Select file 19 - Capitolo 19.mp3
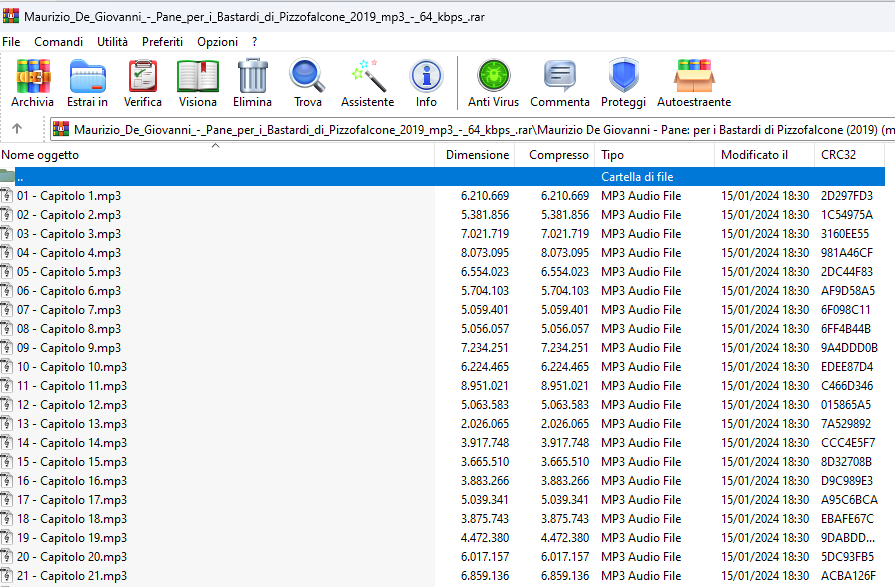This screenshot has width=895, height=587. [442, 537]
